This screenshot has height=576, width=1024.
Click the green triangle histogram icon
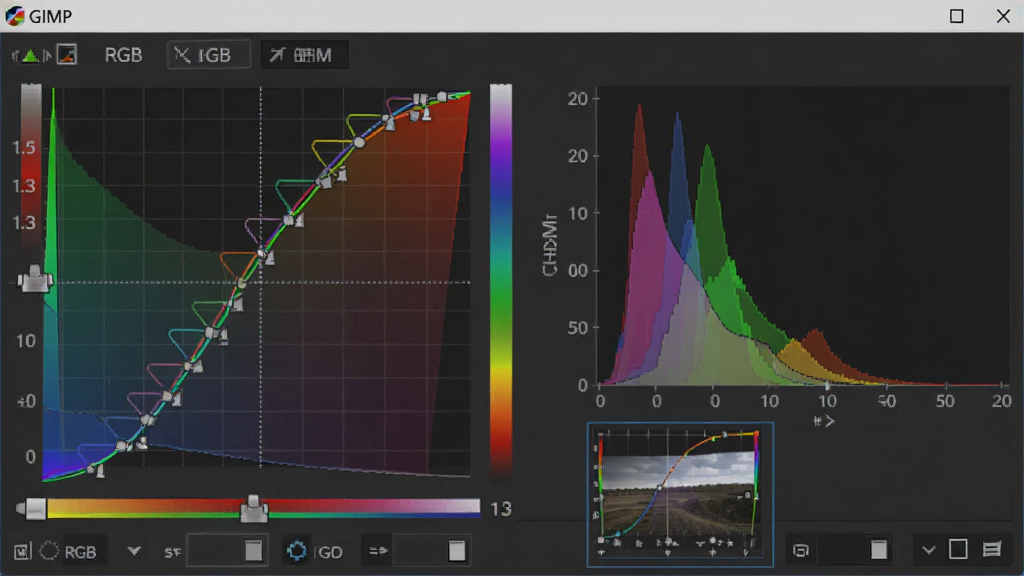tap(30, 56)
